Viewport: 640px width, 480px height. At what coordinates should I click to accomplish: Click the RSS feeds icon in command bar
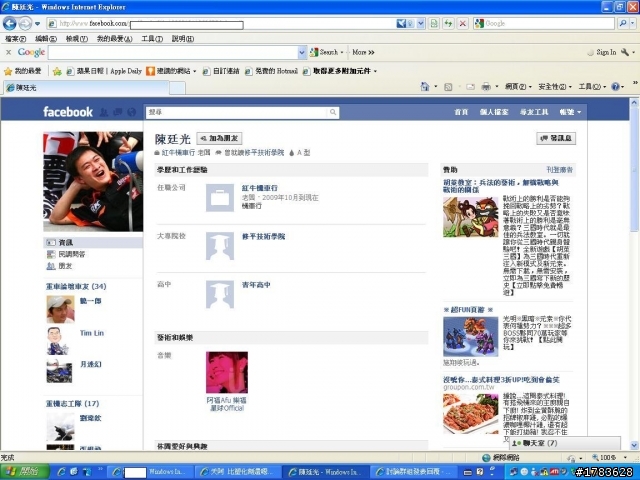(448, 87)
